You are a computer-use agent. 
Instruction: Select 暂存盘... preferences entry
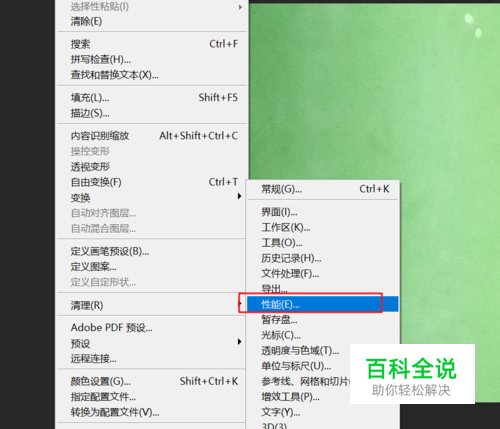pos(323,320)
